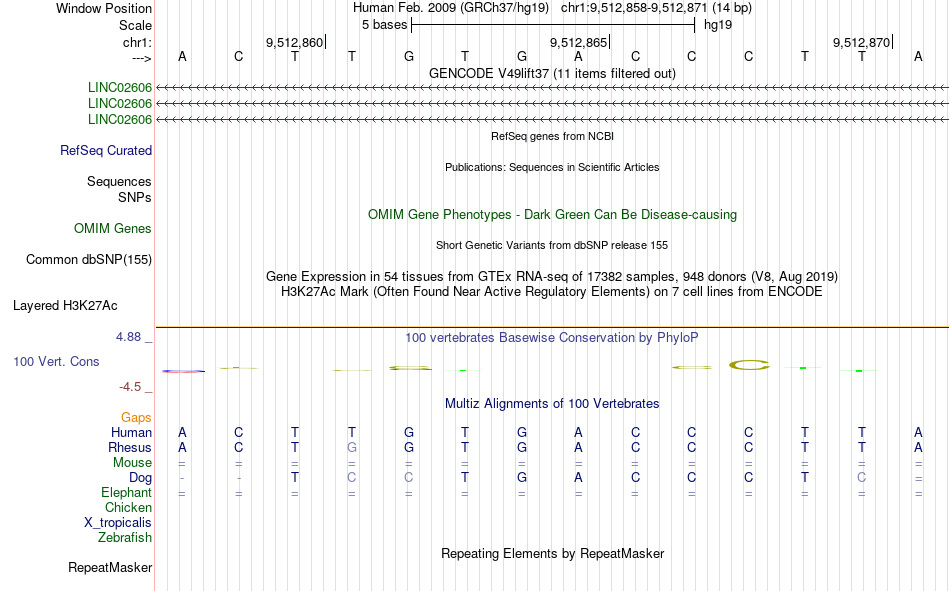The width and height of the screenshot is (950, 591).
Task: Select the Scale label in the ruler
Action: 135,25
